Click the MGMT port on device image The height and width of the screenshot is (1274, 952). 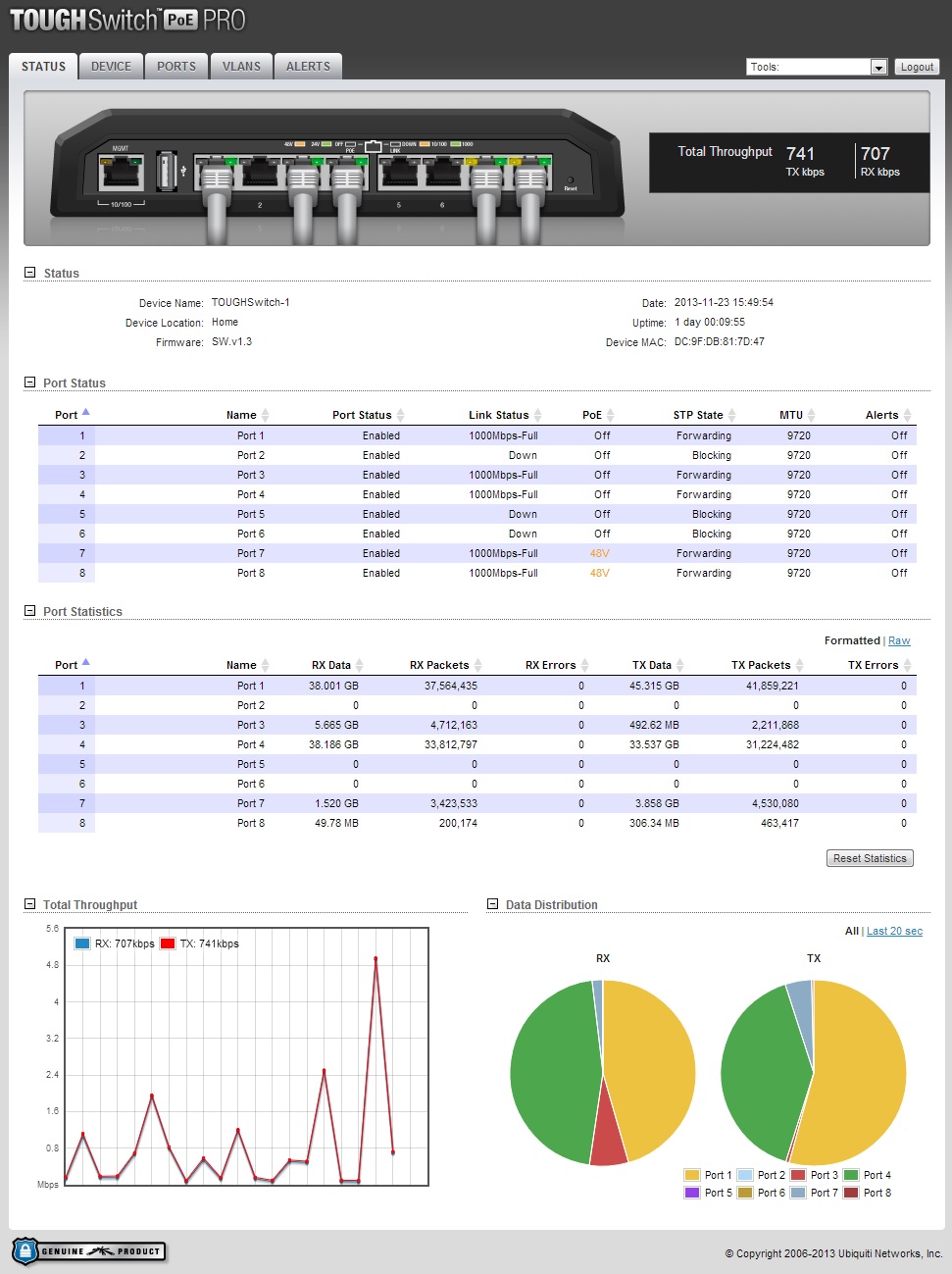(122, 173)
